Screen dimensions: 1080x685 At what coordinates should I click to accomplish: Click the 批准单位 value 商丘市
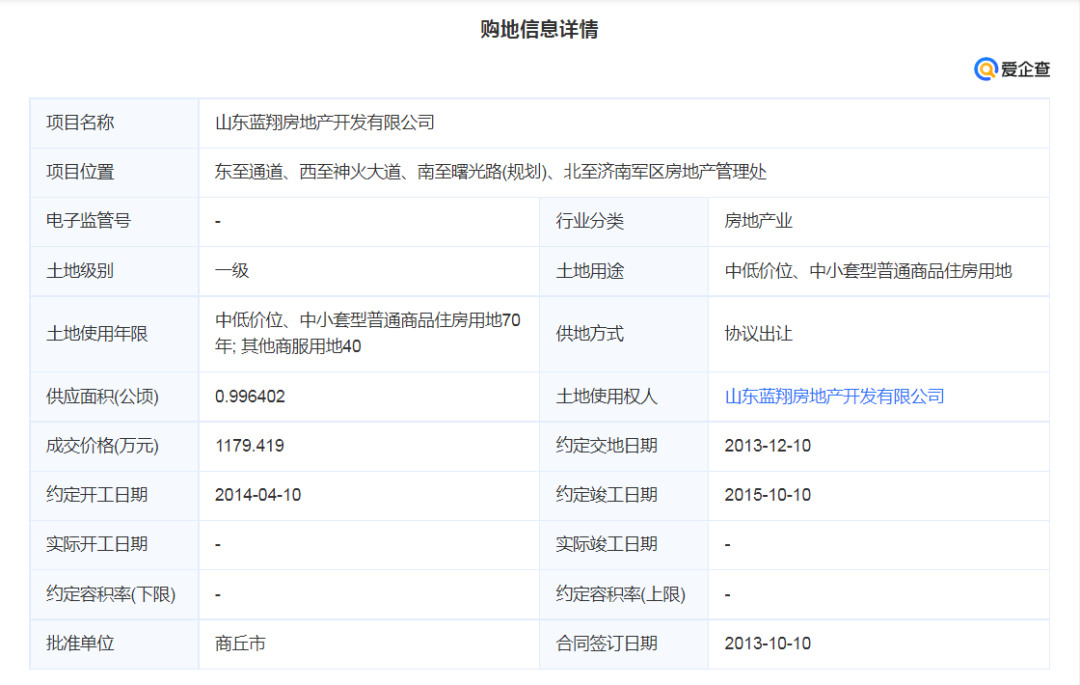[x=240, y=643]
